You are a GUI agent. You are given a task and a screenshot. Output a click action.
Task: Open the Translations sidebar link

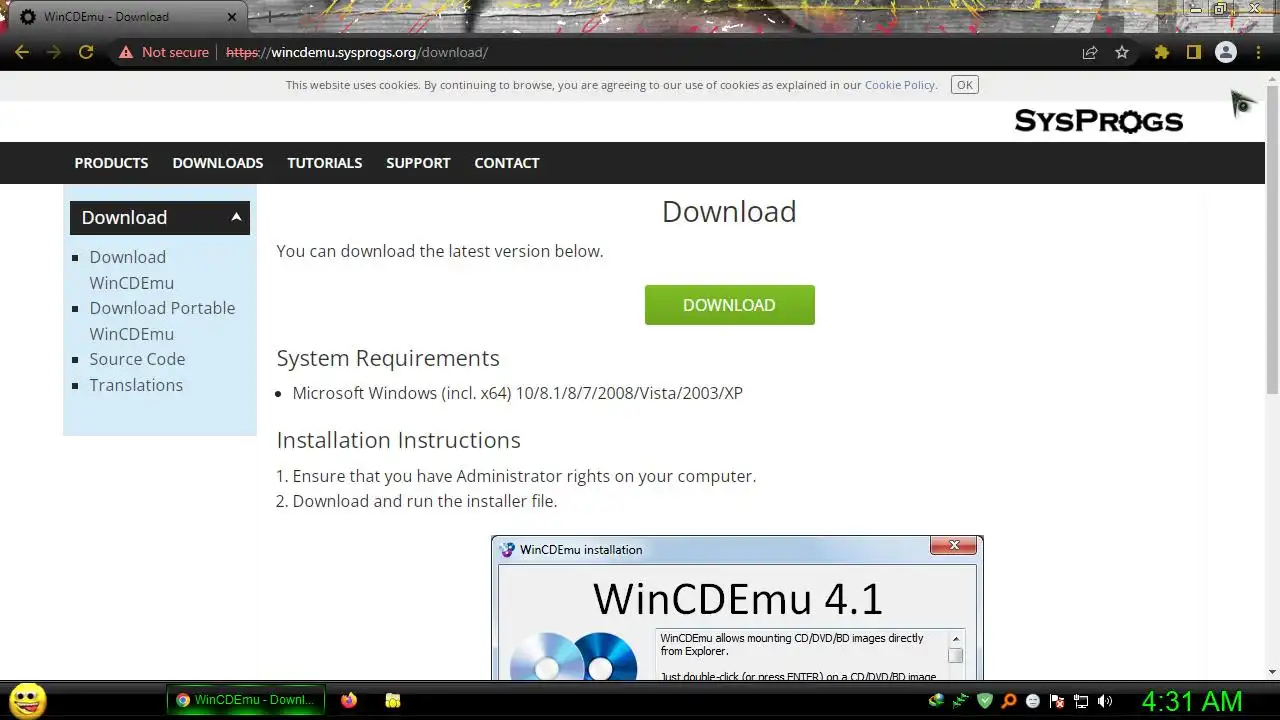click(x=136, y=385)
